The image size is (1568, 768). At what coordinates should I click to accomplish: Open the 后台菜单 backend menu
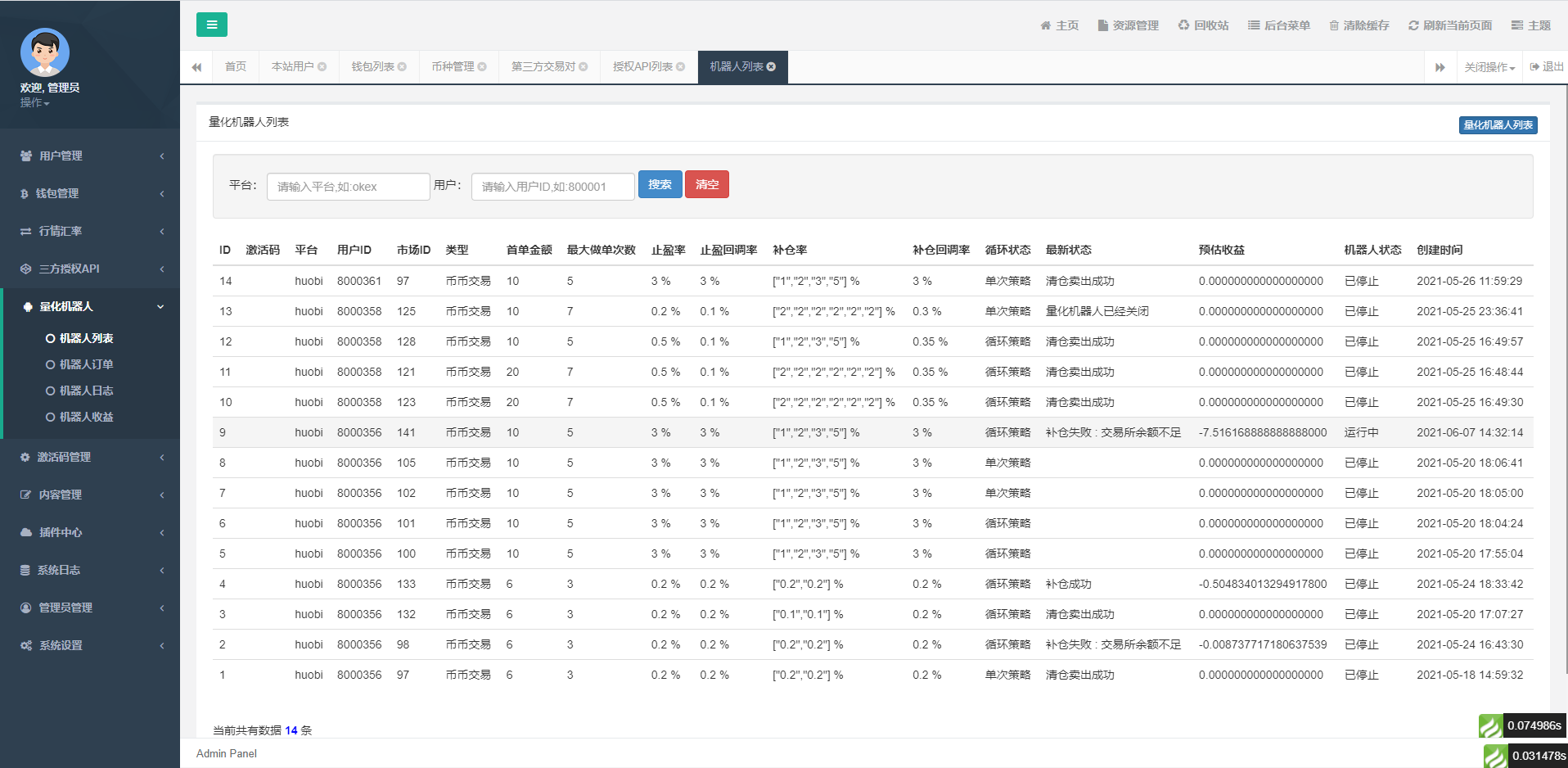(1278, 25)
